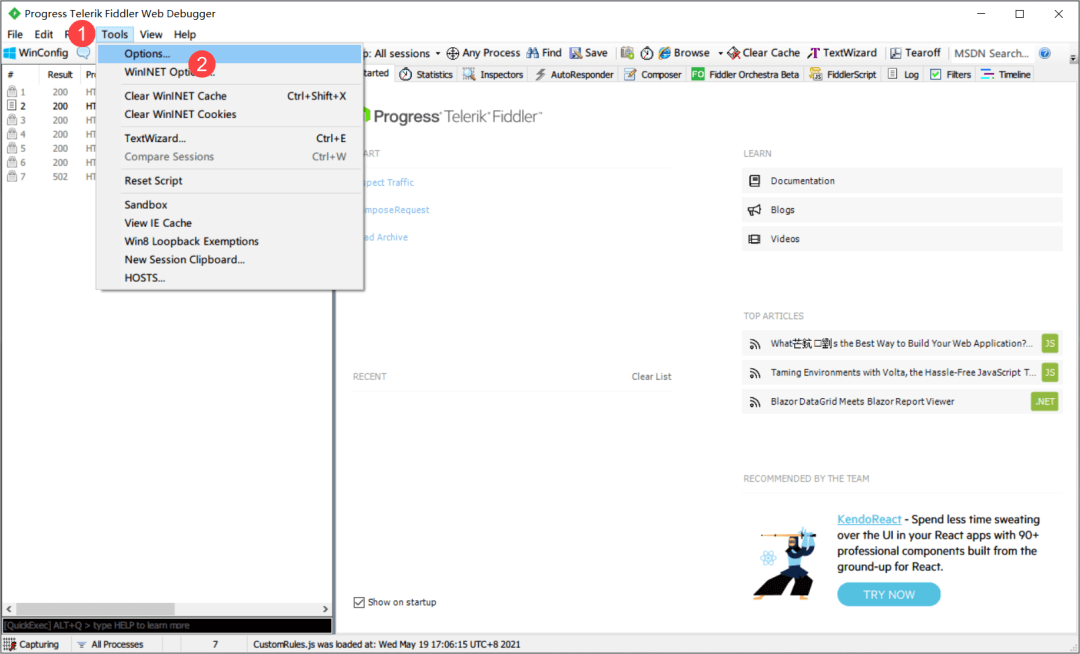Click the Clear Cache toolbar button
Image resolution: width=1080 pixels, height=654 pixels.
click(x=764, y=53)
